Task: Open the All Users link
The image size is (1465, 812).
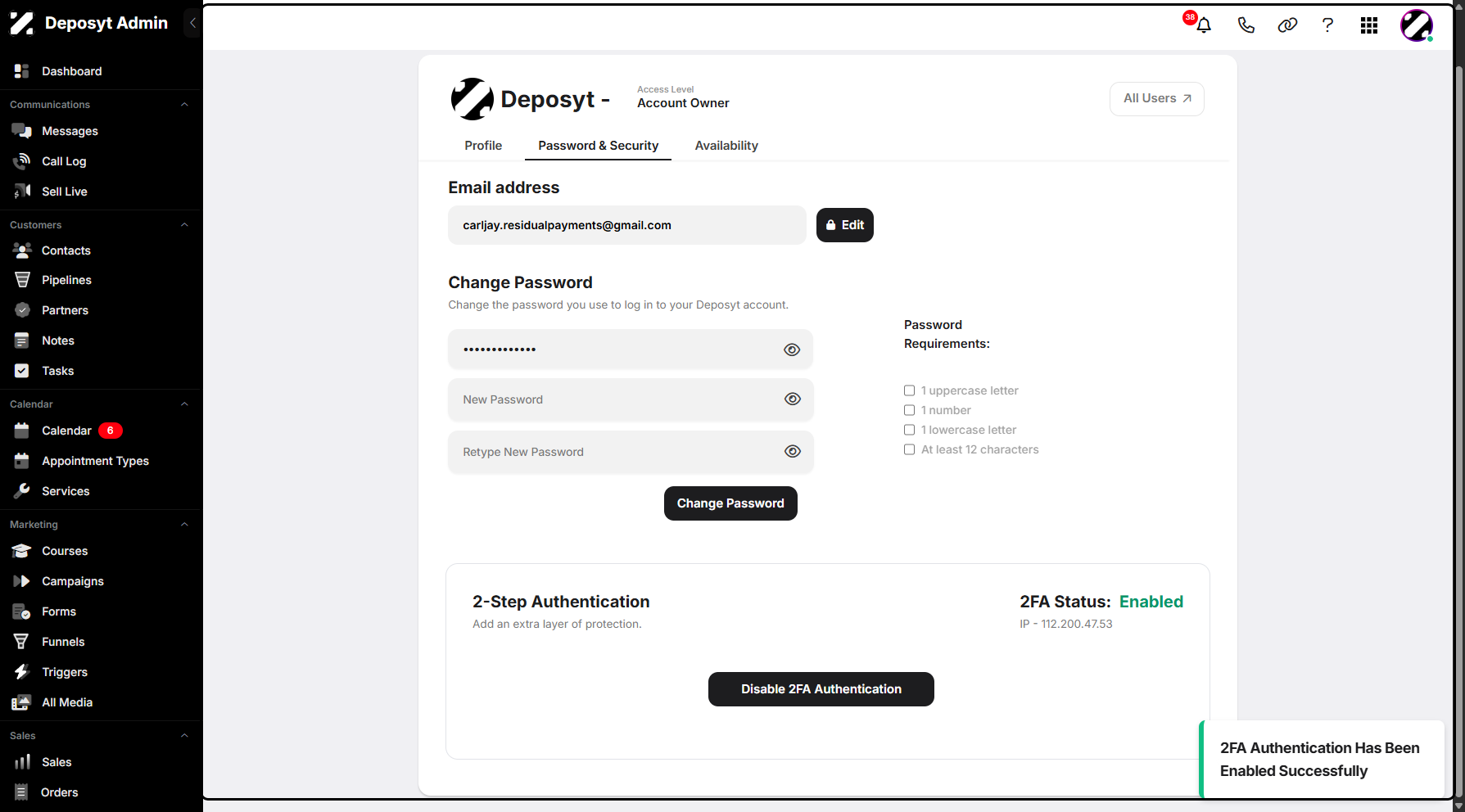Action: (x=1157, y=98)
